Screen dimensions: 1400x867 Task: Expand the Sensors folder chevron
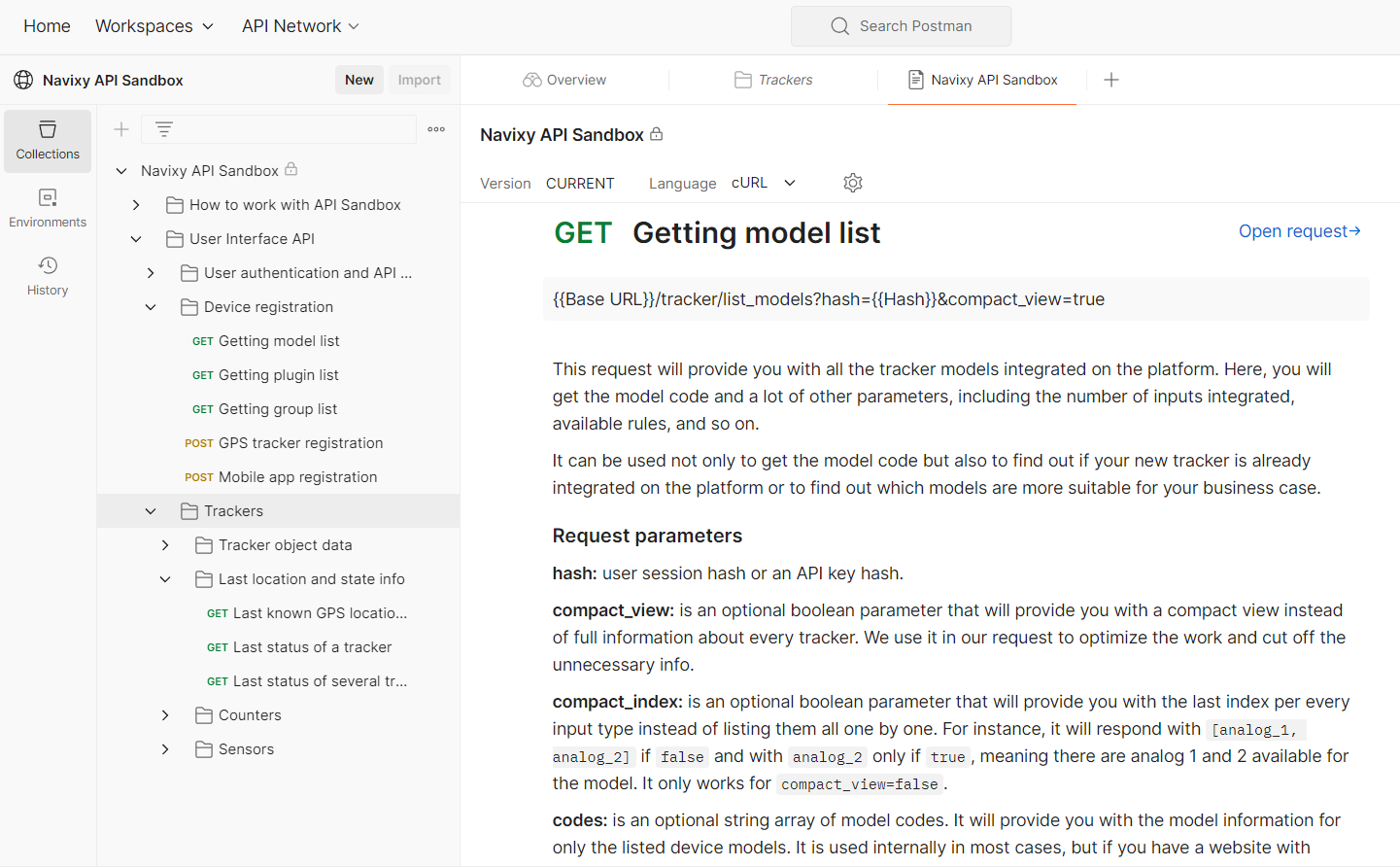click(165, 749)
